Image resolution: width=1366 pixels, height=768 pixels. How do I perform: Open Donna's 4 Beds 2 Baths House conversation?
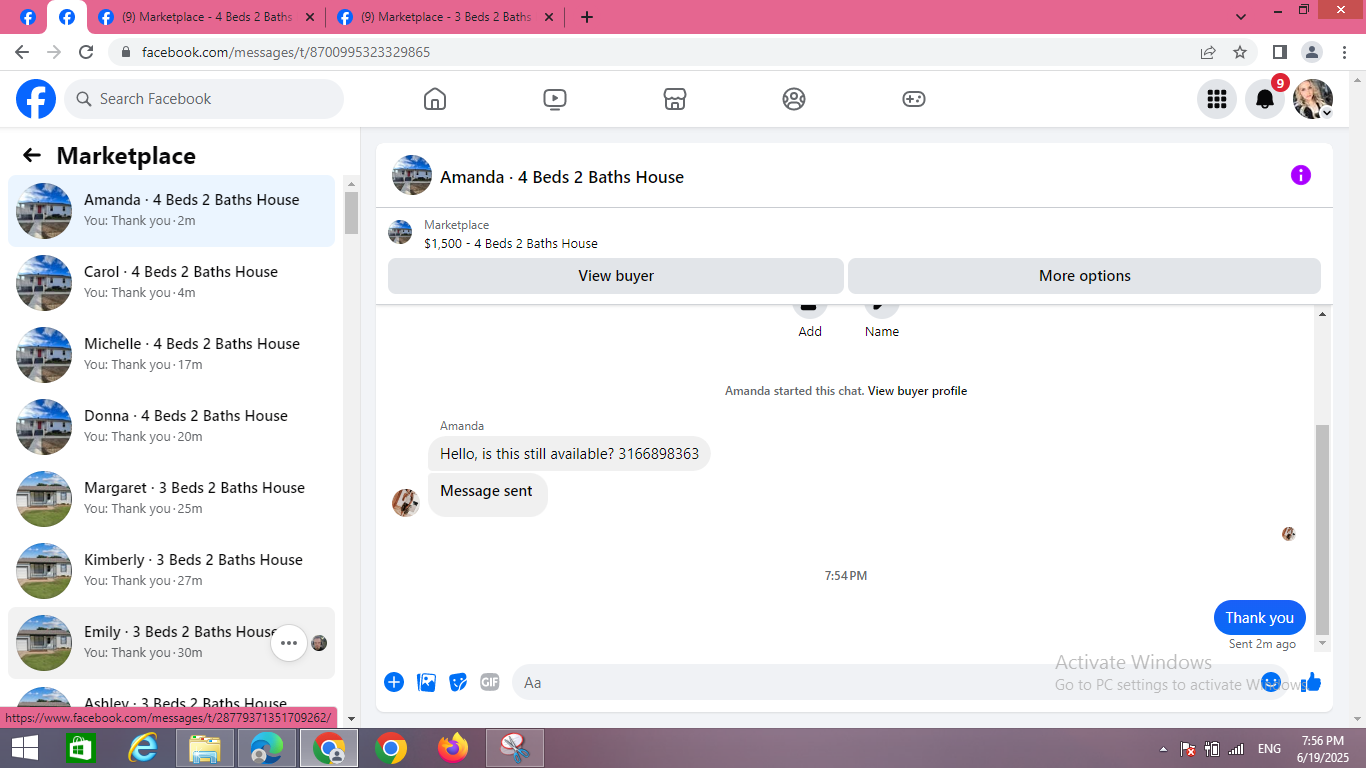pos(171,427)
